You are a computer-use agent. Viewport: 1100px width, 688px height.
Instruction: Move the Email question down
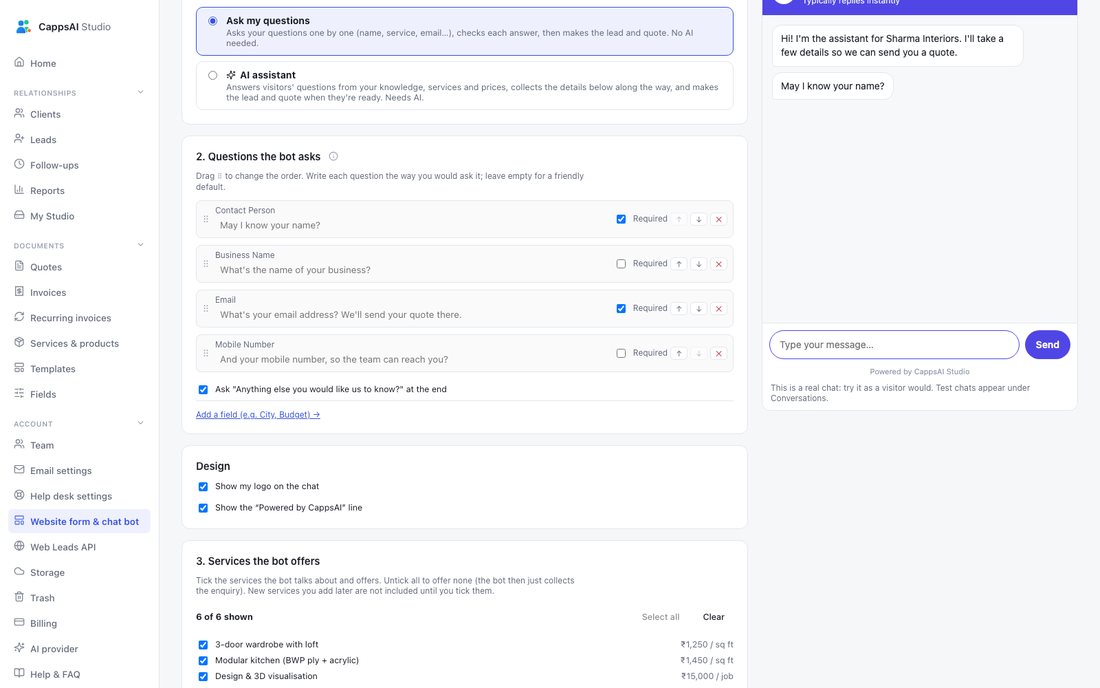tap(699, 309)
